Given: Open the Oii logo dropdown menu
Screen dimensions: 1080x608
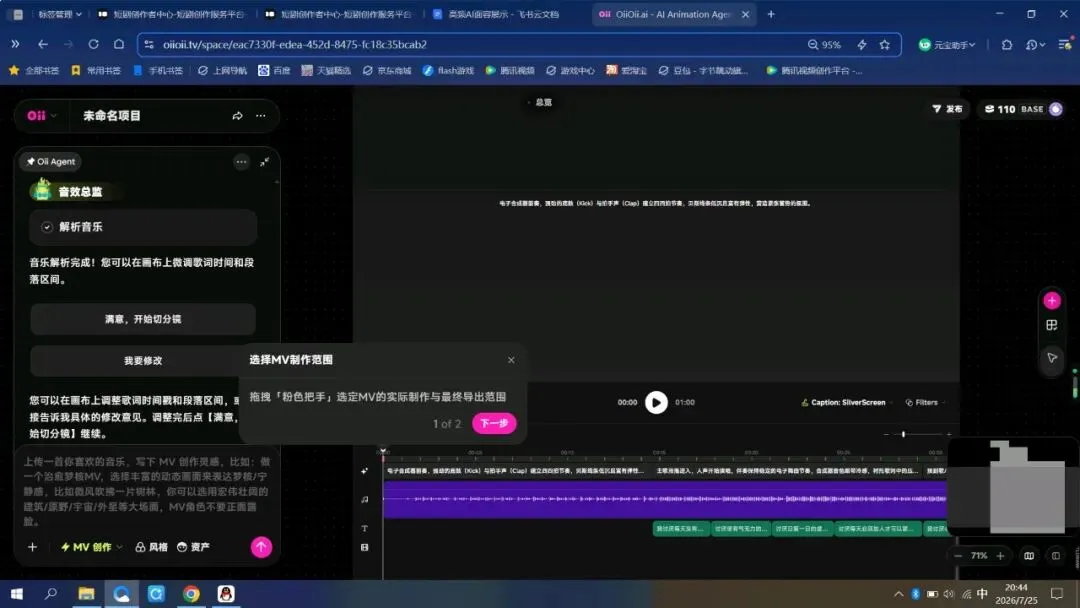Looking at the screenshot, I should (x=41, y=116).
